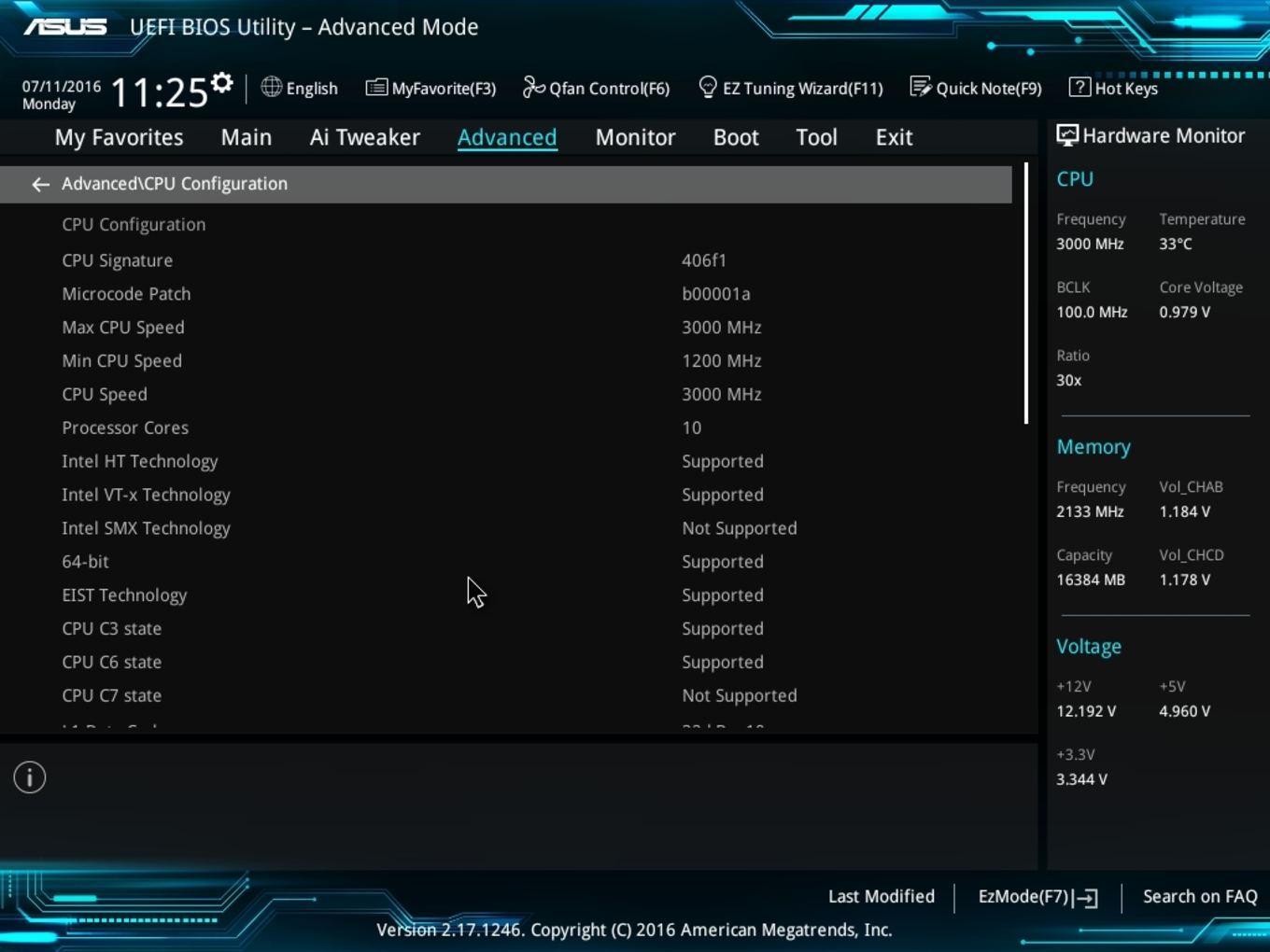Launch EZ Tuning Wizard(F11)
The image size is (1270, 952).
click(x=791, y=88)
